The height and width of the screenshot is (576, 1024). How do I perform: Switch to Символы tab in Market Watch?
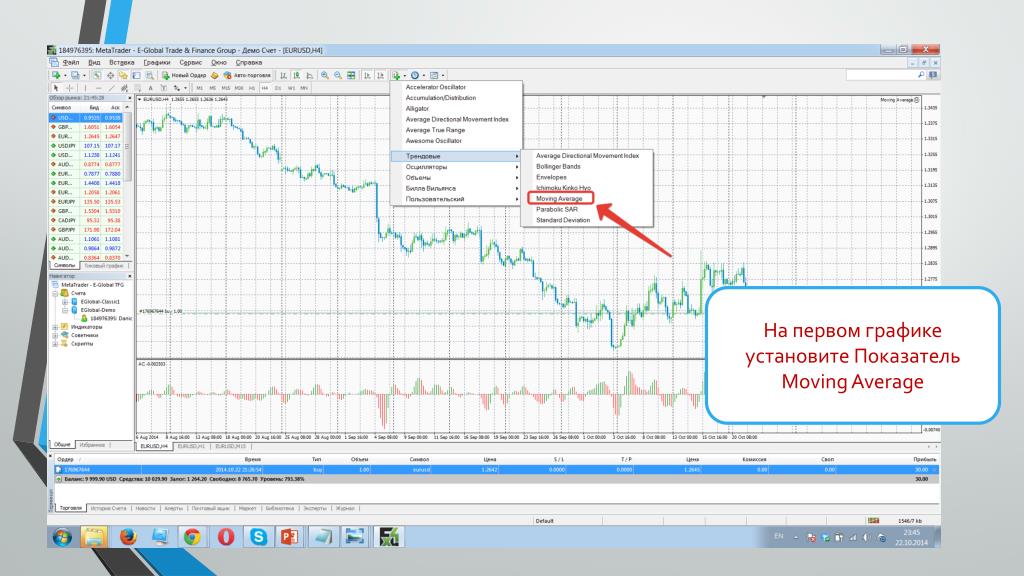[64, 266]
